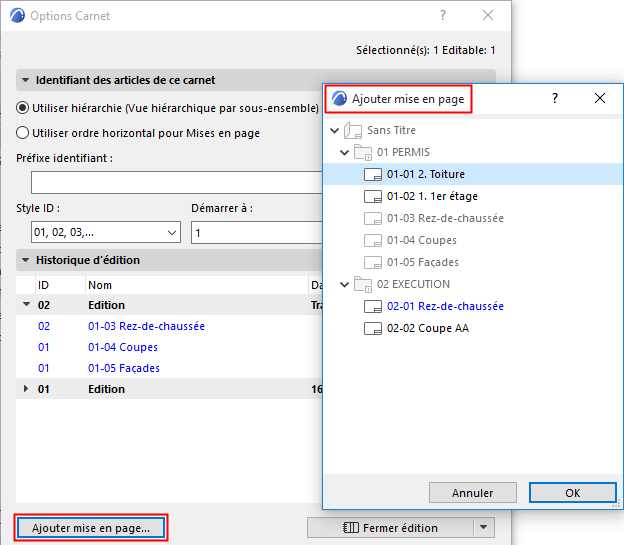This screenshot has height=545, width=624.
Task: Collapse the Sans Titre root node
Action: click(x=335, y=130)
